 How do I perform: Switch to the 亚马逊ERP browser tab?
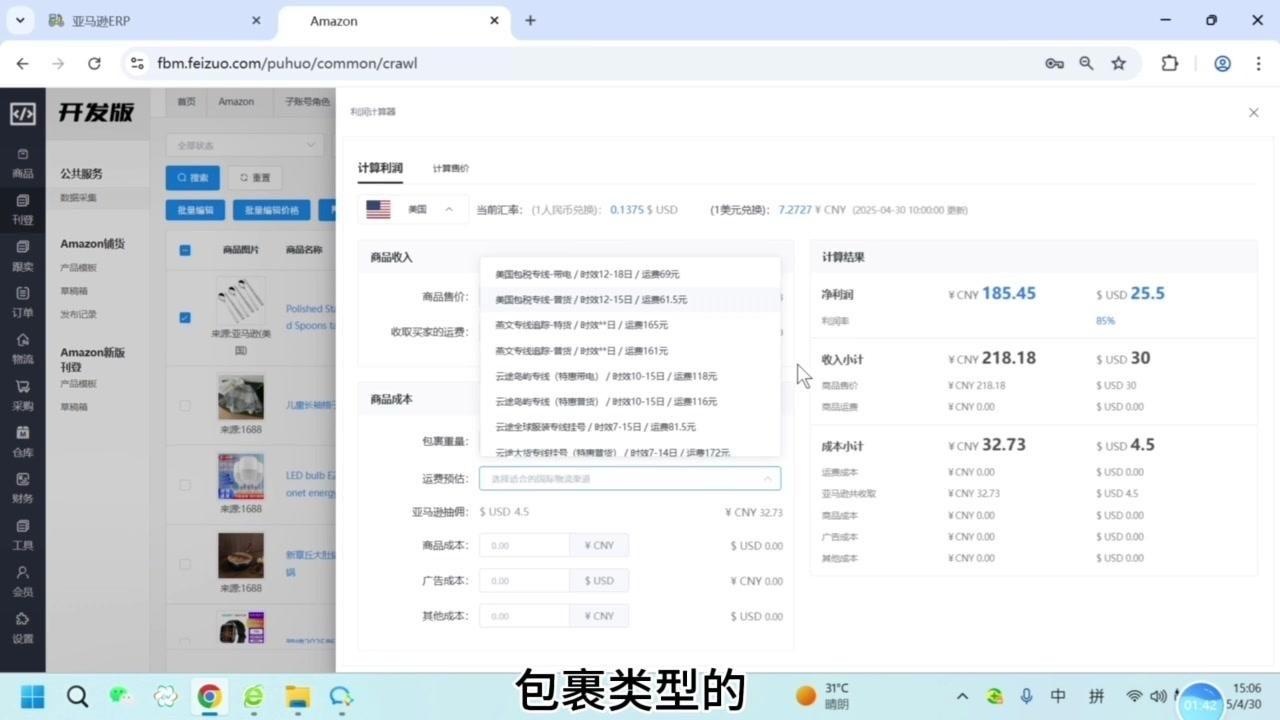(153, 20)
